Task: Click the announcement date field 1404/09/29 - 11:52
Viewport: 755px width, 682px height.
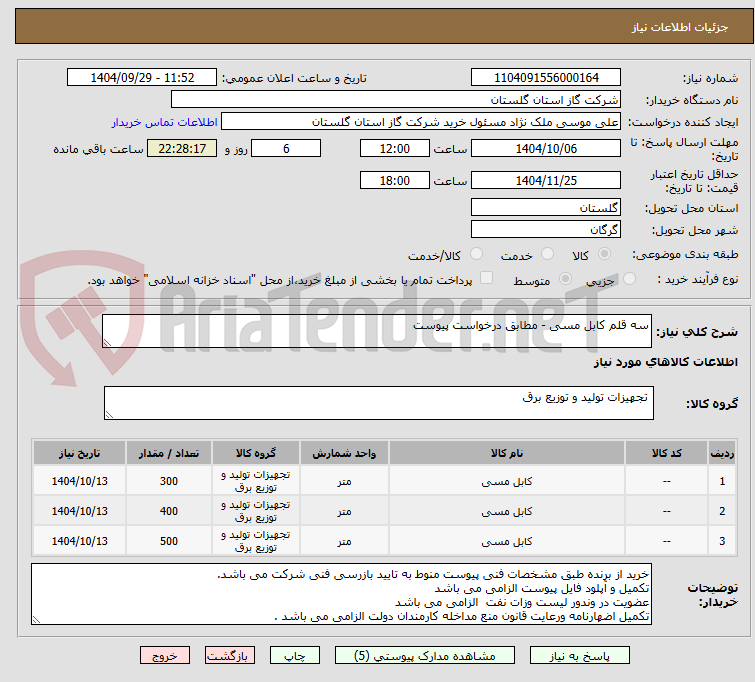Action: click(x=142, y=78)
